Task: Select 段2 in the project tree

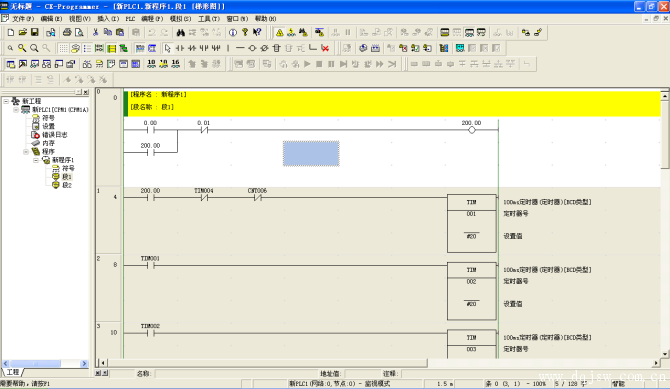Action: click(x=67, y=185)
